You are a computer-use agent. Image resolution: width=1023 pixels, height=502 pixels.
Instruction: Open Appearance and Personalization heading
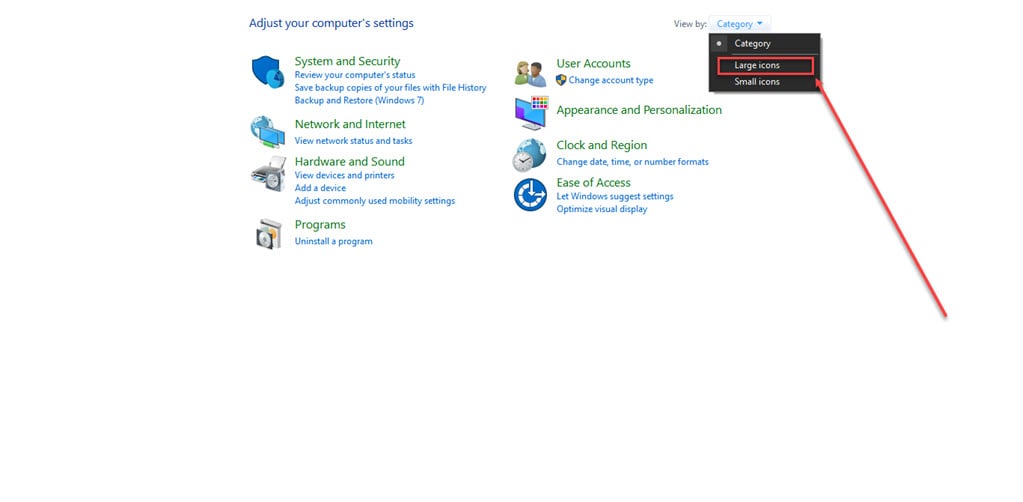[x=639, y=110]
